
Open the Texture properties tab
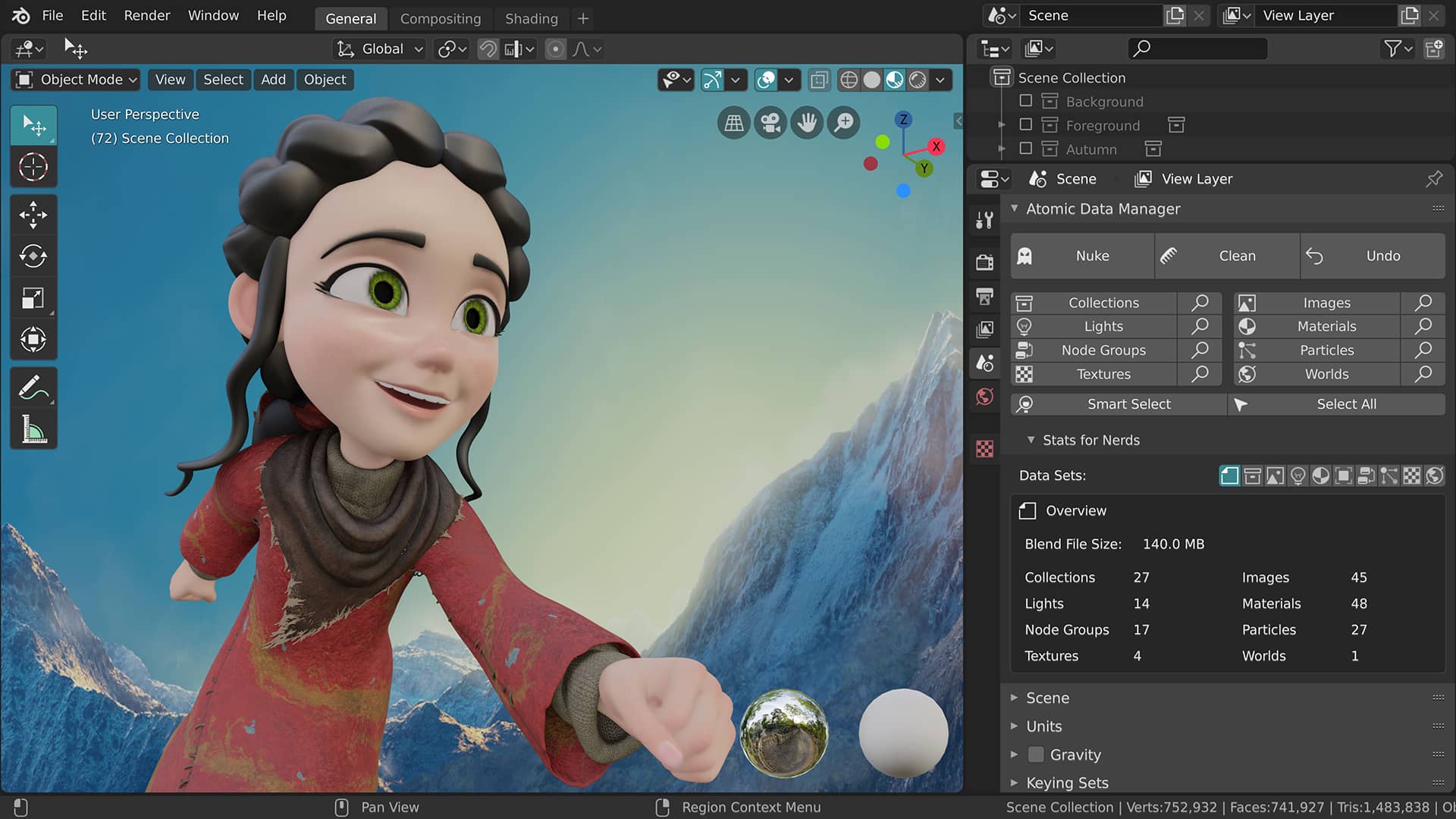coord(984,449)
